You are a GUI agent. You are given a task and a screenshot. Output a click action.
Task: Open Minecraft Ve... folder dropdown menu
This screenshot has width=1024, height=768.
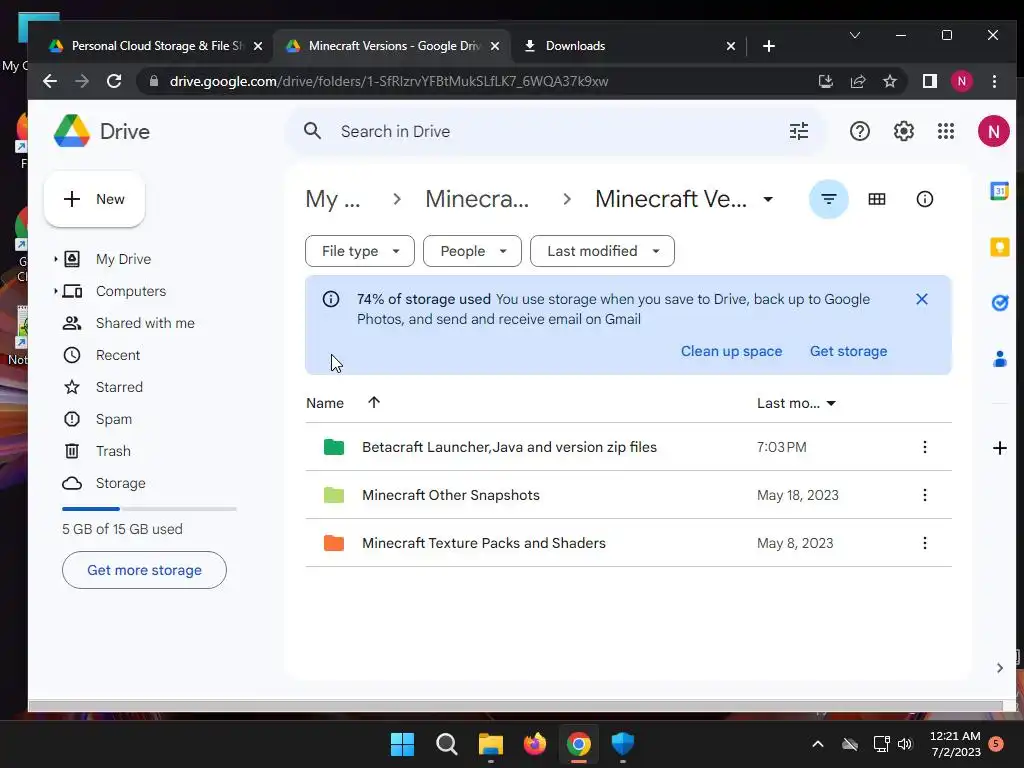click(768, 199)
